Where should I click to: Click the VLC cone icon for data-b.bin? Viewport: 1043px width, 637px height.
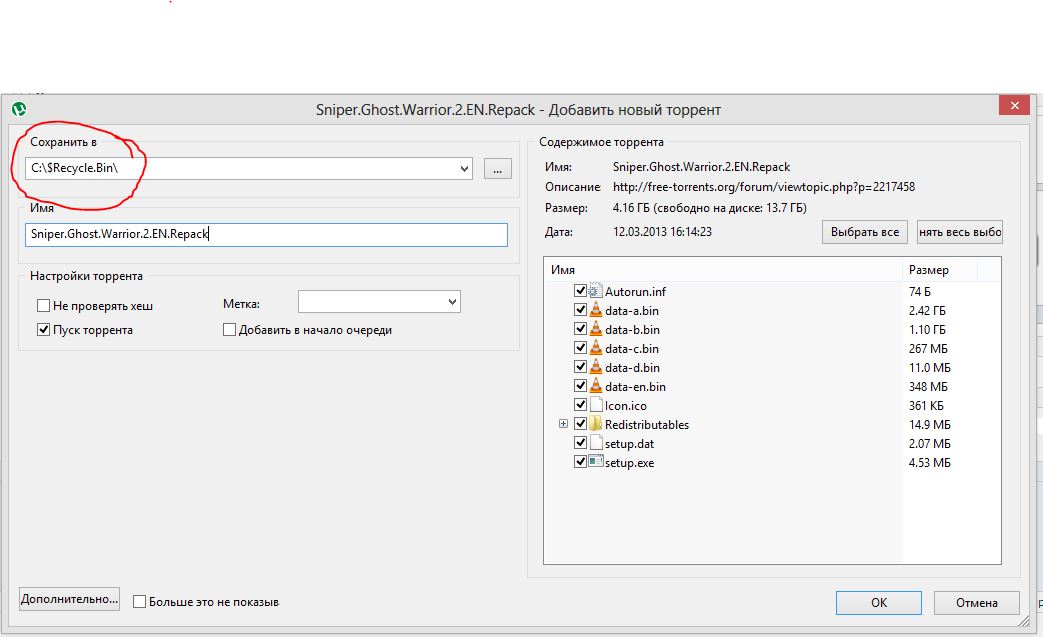595,329
